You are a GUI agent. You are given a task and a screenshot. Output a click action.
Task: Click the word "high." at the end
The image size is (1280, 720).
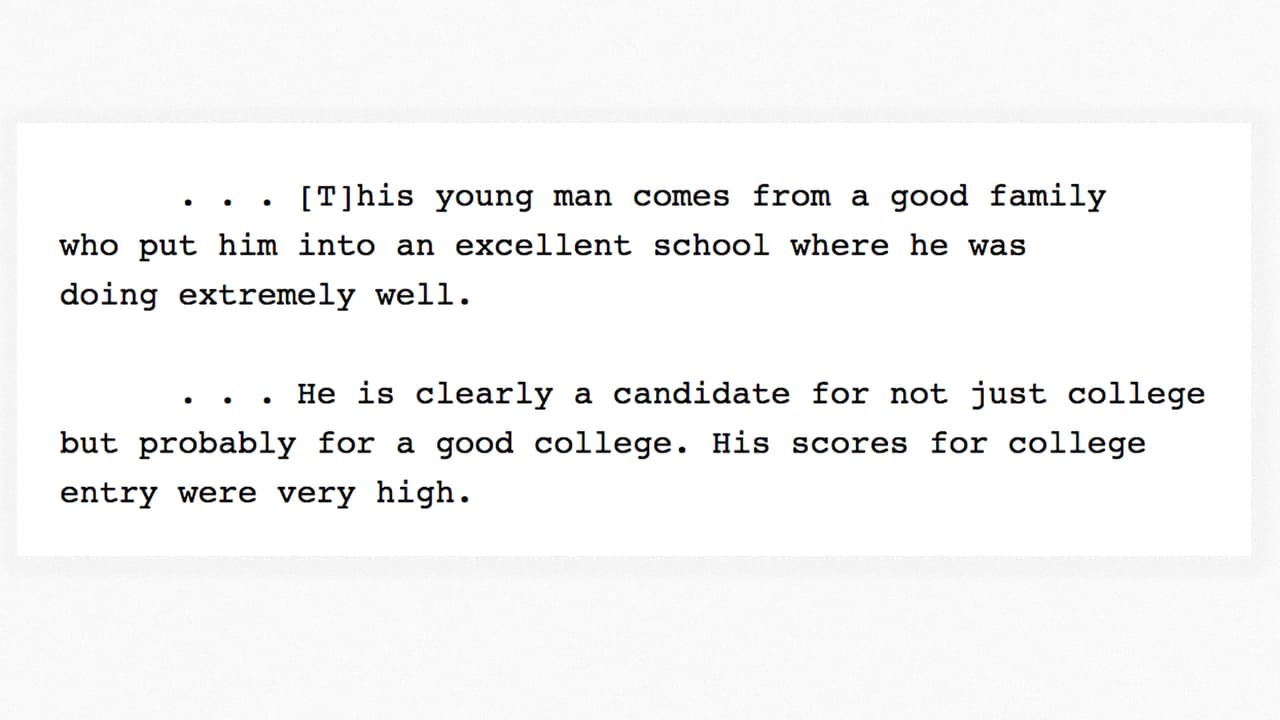423,493
